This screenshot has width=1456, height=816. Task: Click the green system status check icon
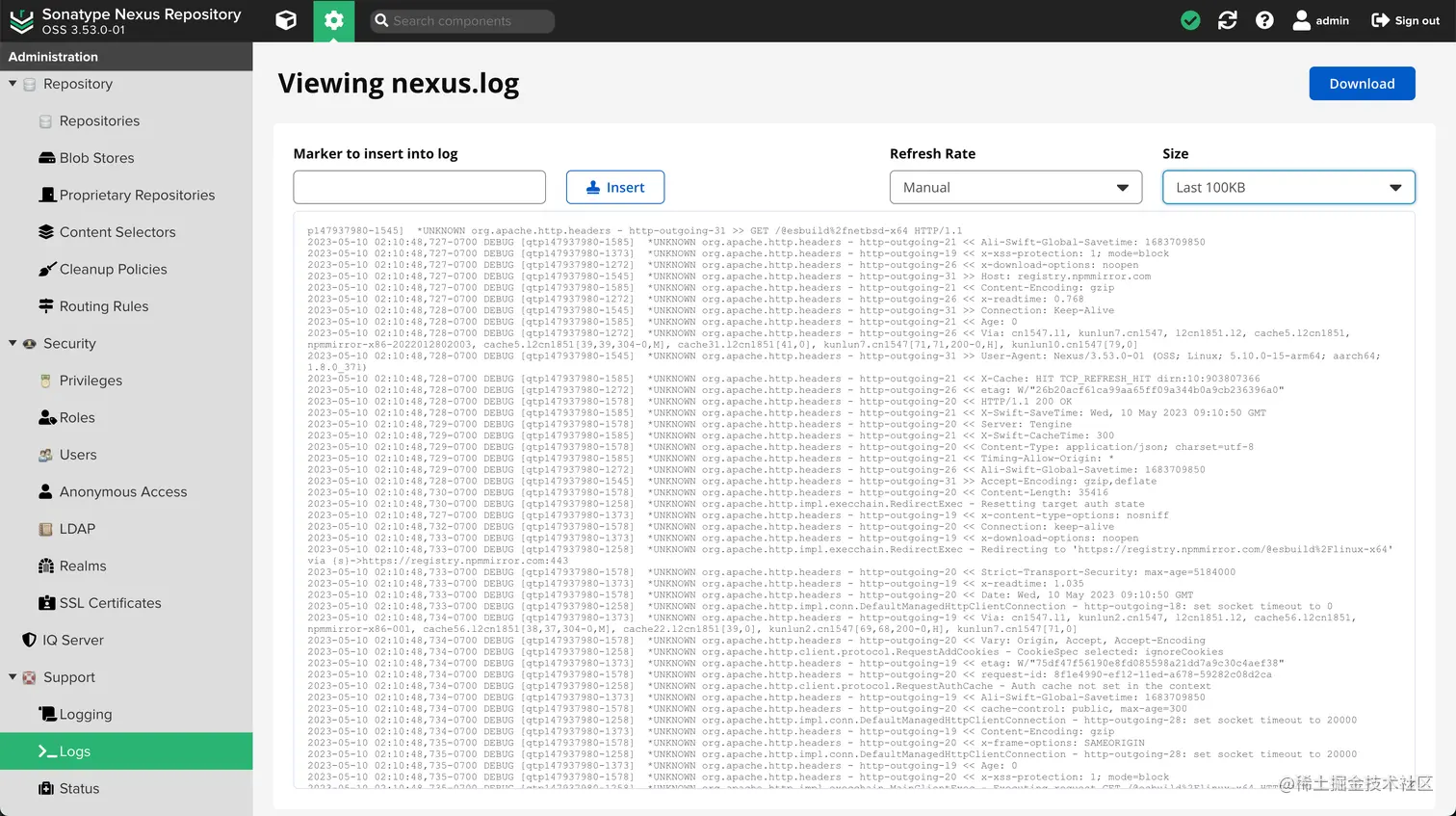point(1190,20)
